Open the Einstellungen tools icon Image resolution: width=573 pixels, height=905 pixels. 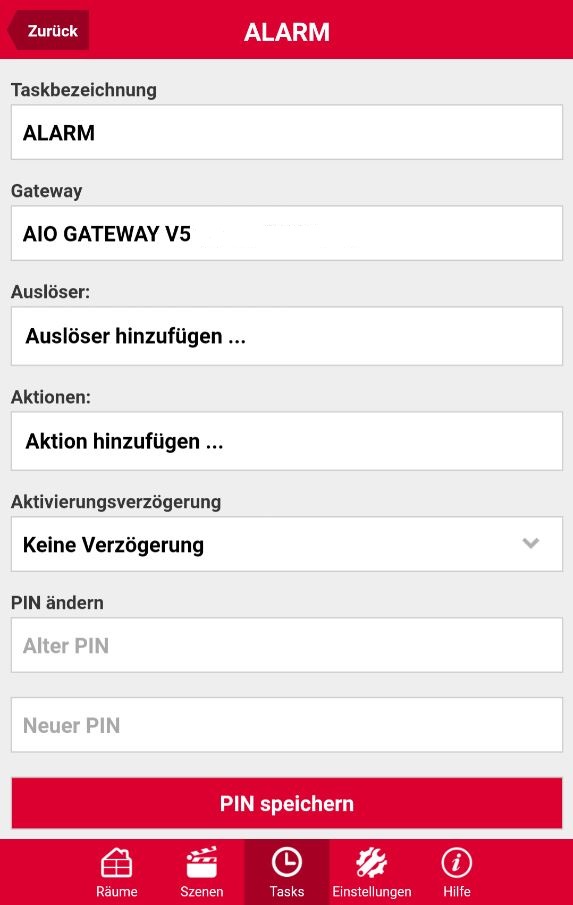click(372, 863)
